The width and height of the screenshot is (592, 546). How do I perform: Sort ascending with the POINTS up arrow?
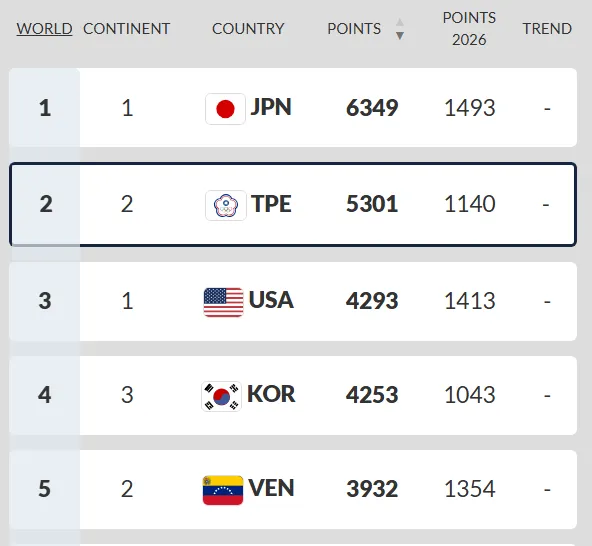click(x=399, y=22)
